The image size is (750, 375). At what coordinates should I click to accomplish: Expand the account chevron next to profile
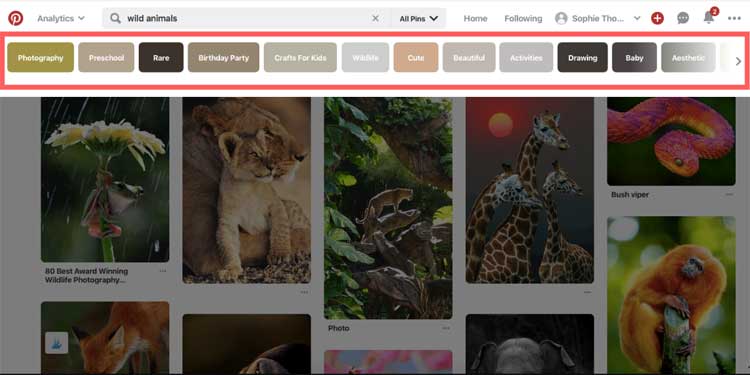click(637, 18)
